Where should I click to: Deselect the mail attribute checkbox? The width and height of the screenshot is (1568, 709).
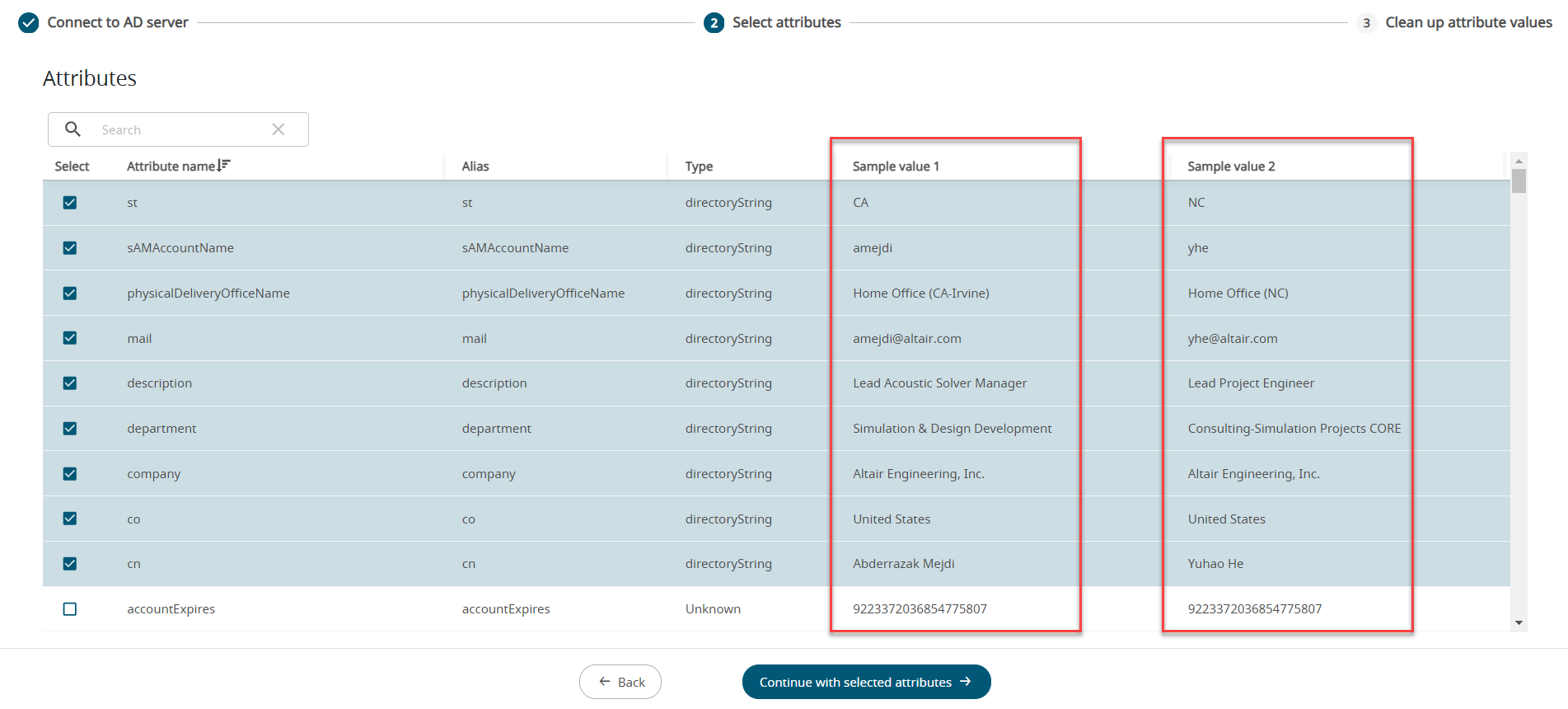(x=70, y=338)
